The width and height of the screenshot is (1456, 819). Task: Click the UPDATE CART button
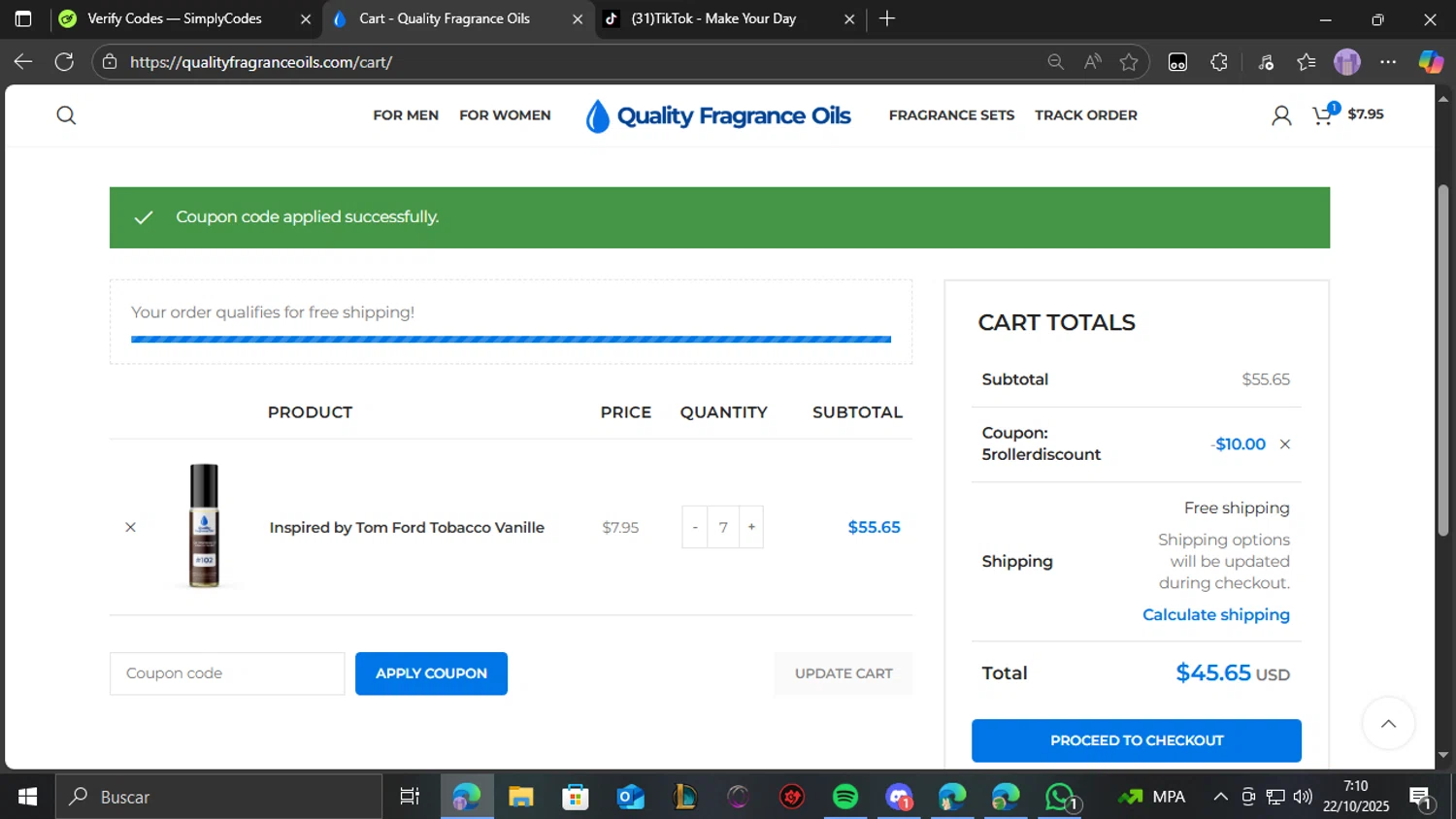click(x=844, y=673)
